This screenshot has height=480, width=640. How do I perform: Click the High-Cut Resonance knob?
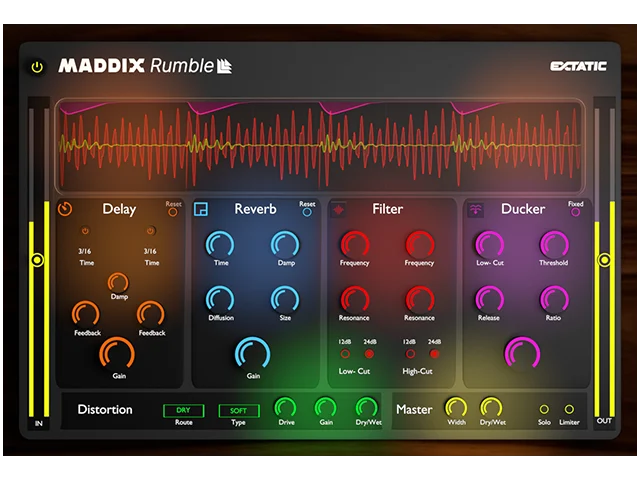coord(420,300)
